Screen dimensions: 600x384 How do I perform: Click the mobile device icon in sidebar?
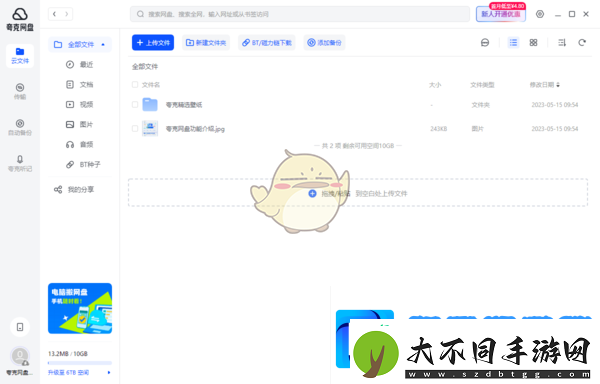tap(20, 327)
